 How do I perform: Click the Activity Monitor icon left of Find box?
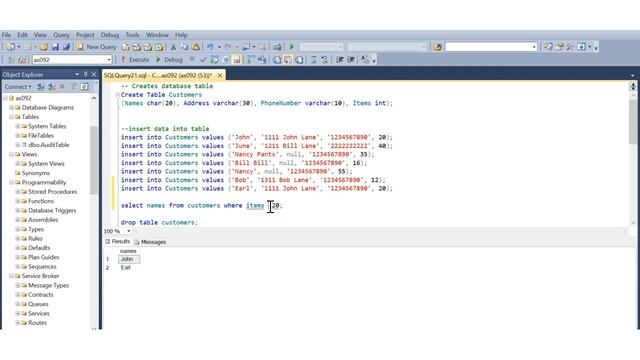click(438, 47)
